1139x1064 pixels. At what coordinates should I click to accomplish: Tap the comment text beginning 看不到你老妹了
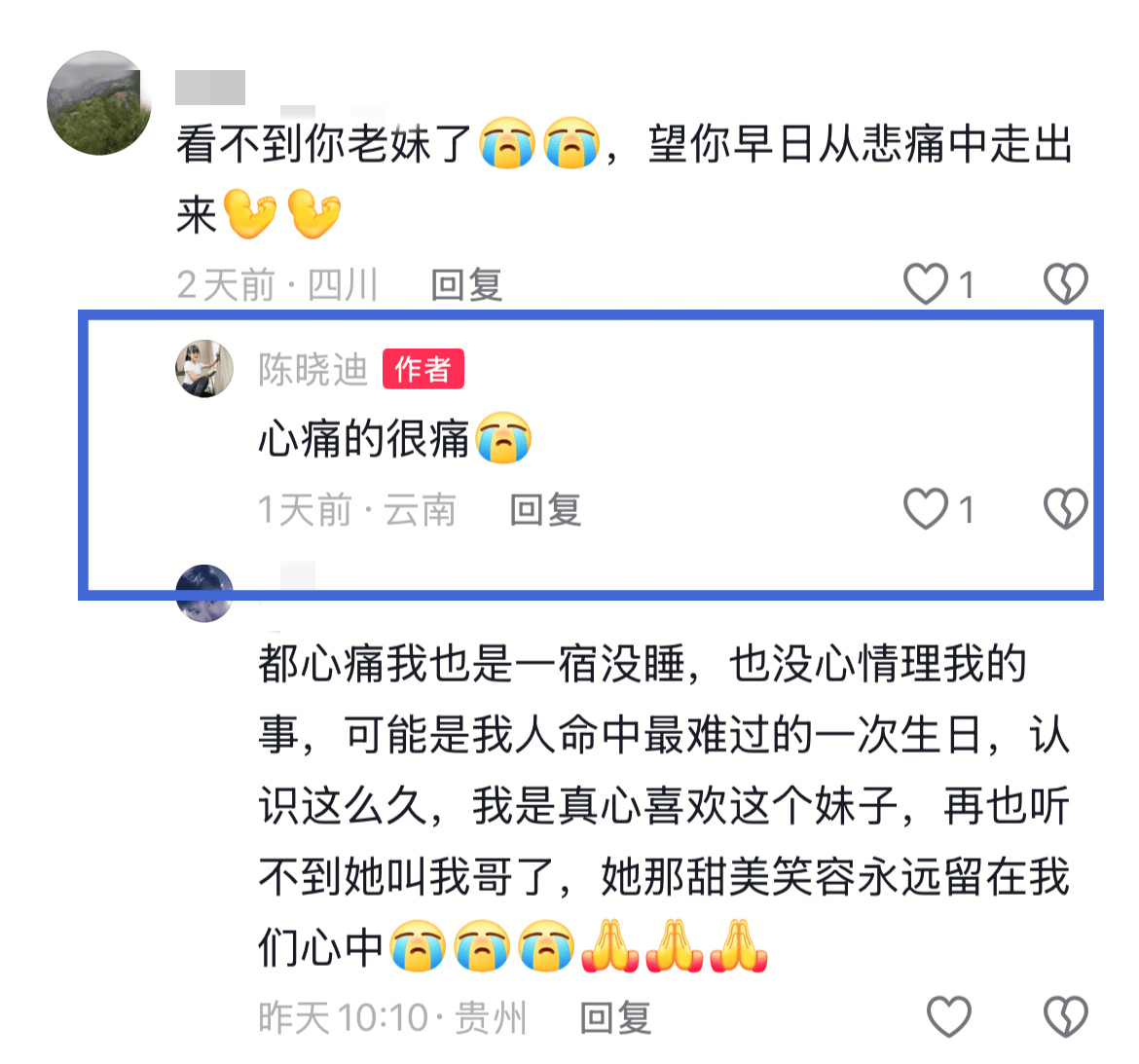click(625, 179)
